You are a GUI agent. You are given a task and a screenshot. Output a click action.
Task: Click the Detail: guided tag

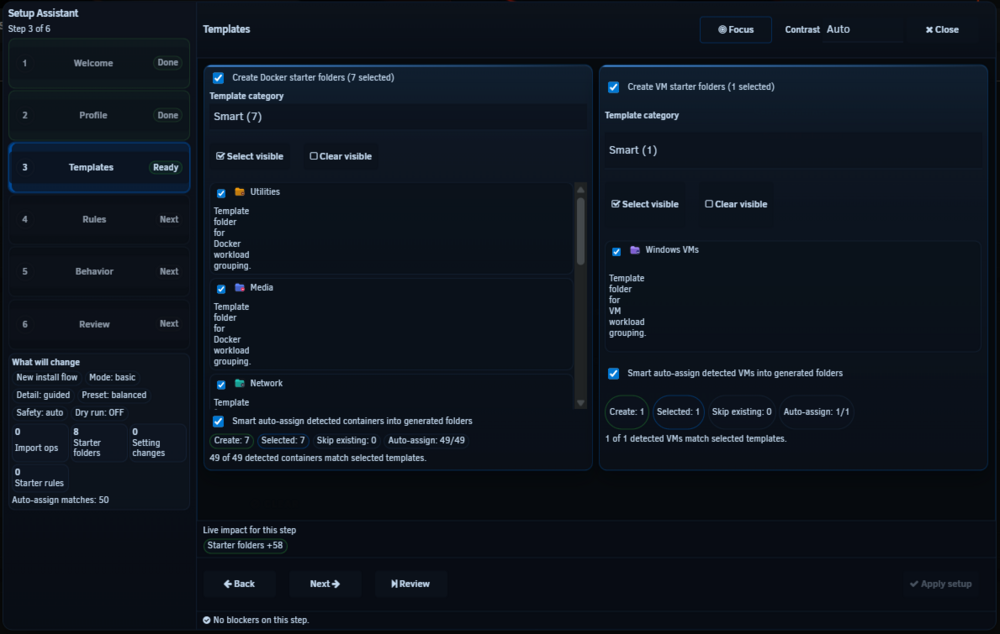[43, 395]
